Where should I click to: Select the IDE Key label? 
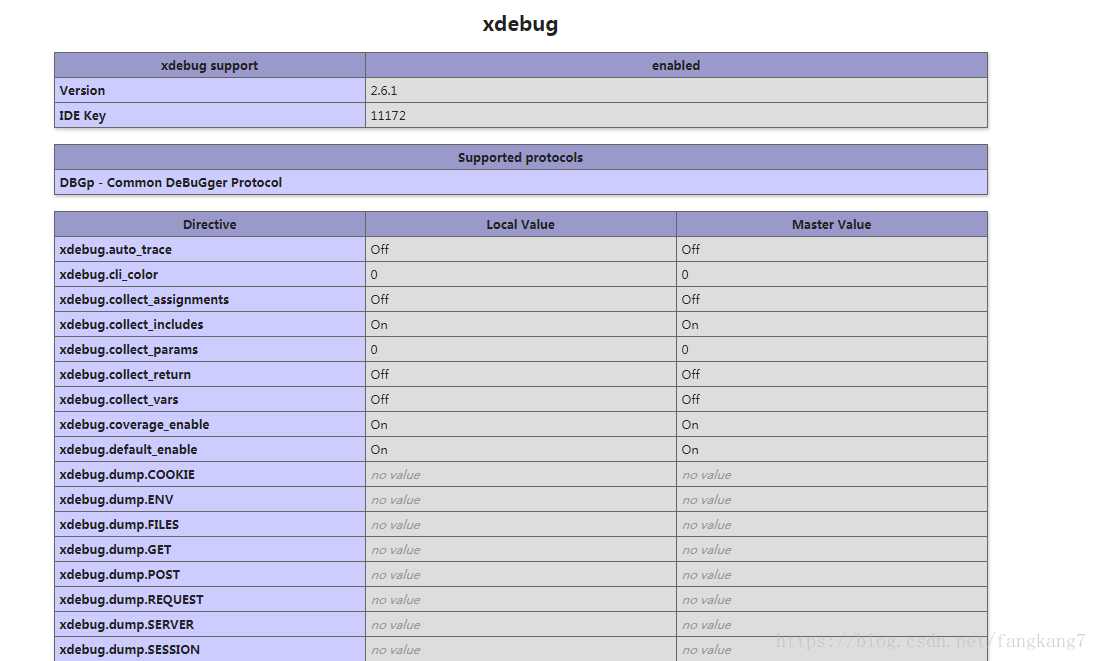tap(210, 115)
